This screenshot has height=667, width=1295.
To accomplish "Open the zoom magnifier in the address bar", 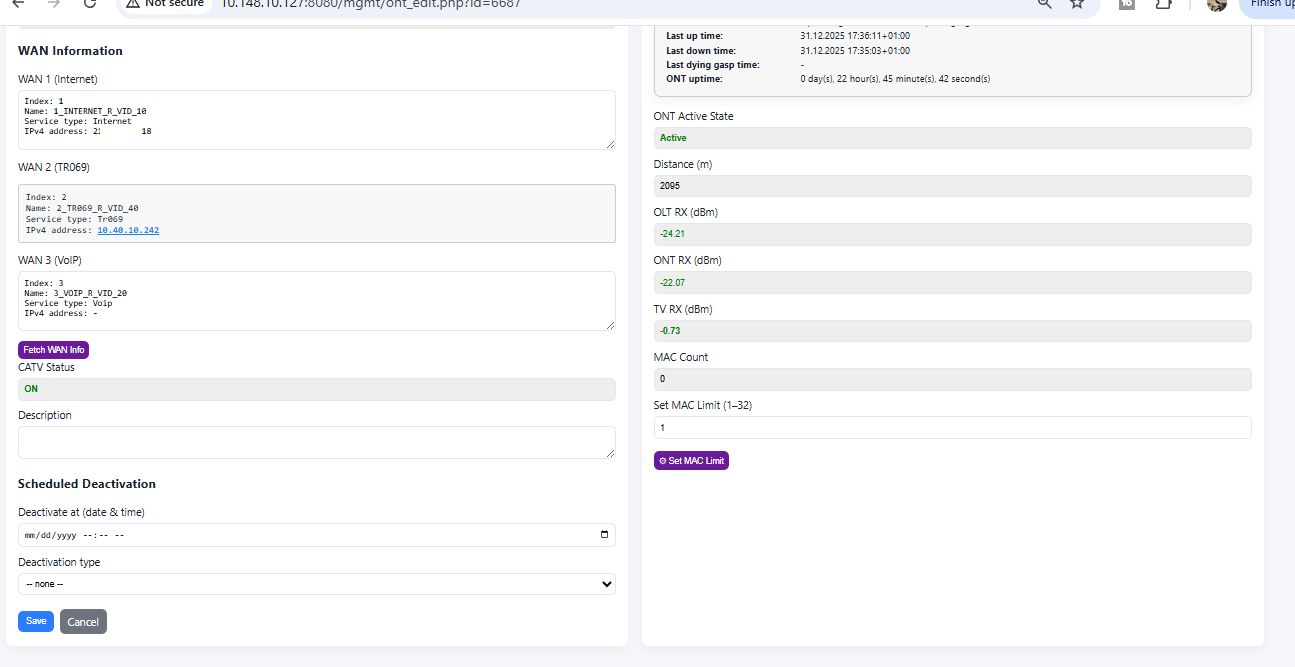I will click(1043, 5).
